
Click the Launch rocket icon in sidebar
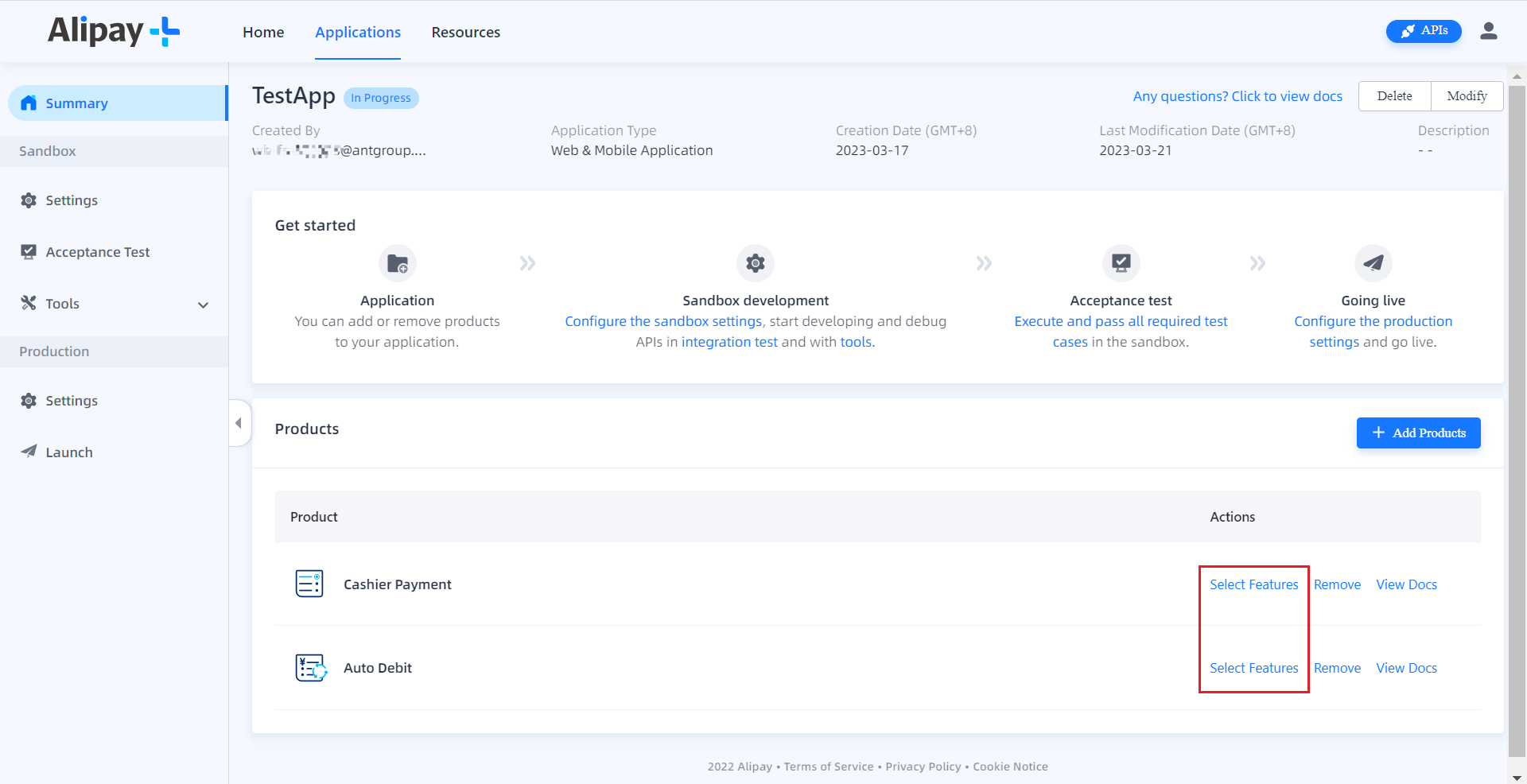point(29,452)
